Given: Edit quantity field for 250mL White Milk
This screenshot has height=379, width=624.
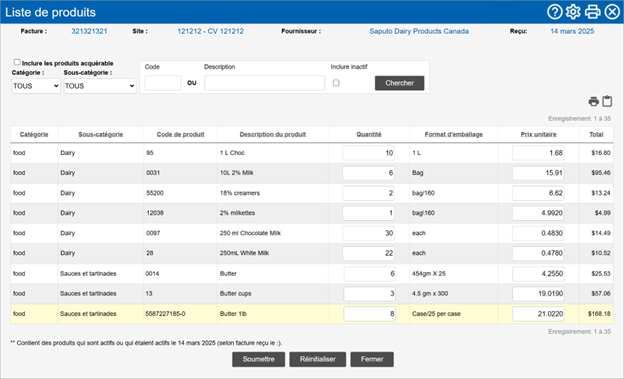Looking at the screenshot, I should click(369, 253).
